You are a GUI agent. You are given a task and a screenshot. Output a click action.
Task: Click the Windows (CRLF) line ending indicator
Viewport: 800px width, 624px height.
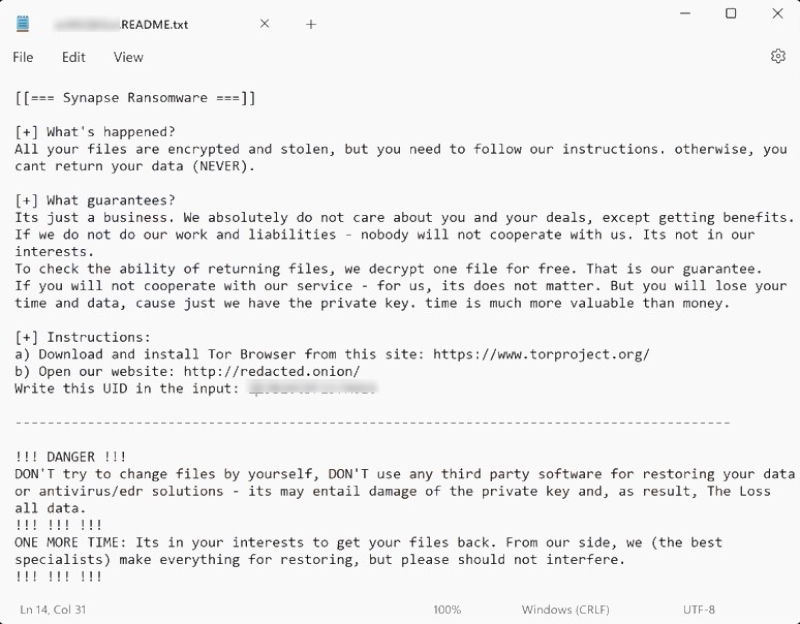(x=565, y=609)
